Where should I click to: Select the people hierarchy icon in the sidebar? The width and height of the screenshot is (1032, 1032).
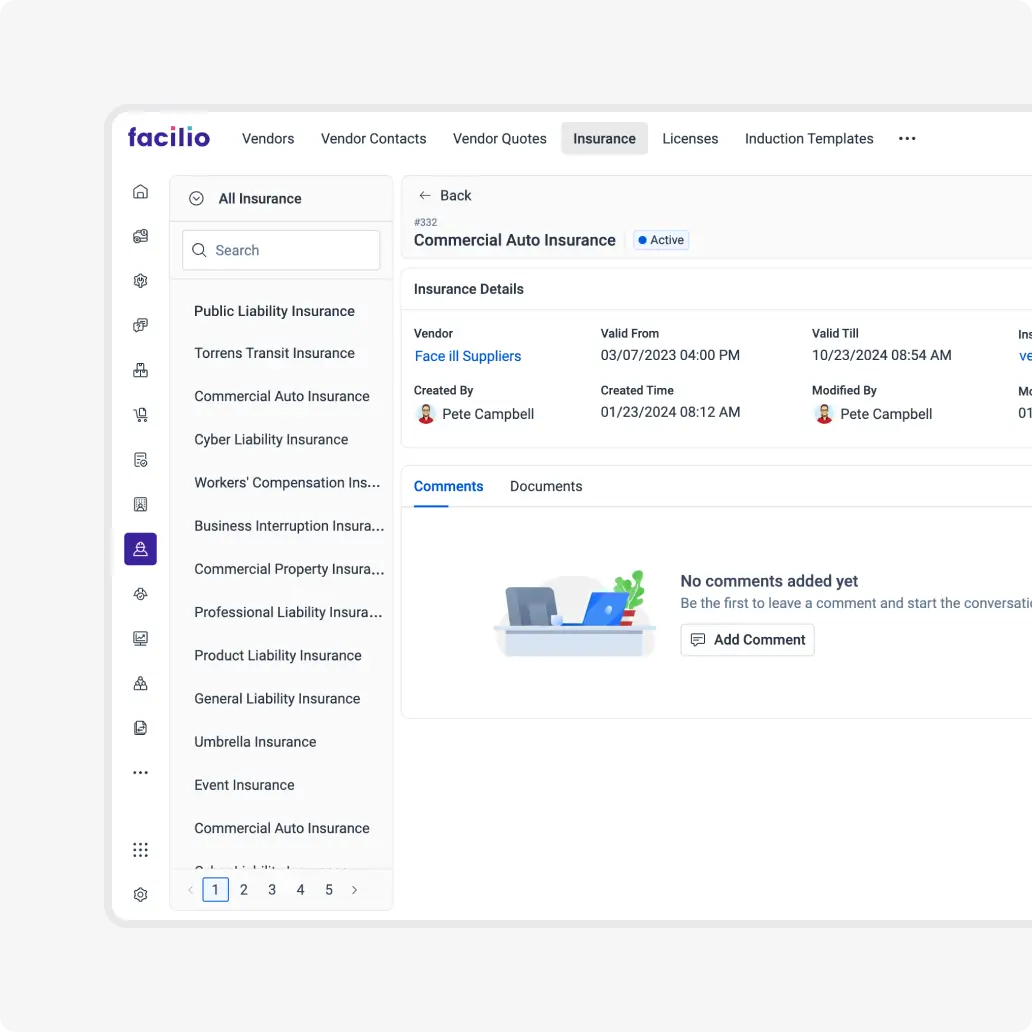click(140, 683)
